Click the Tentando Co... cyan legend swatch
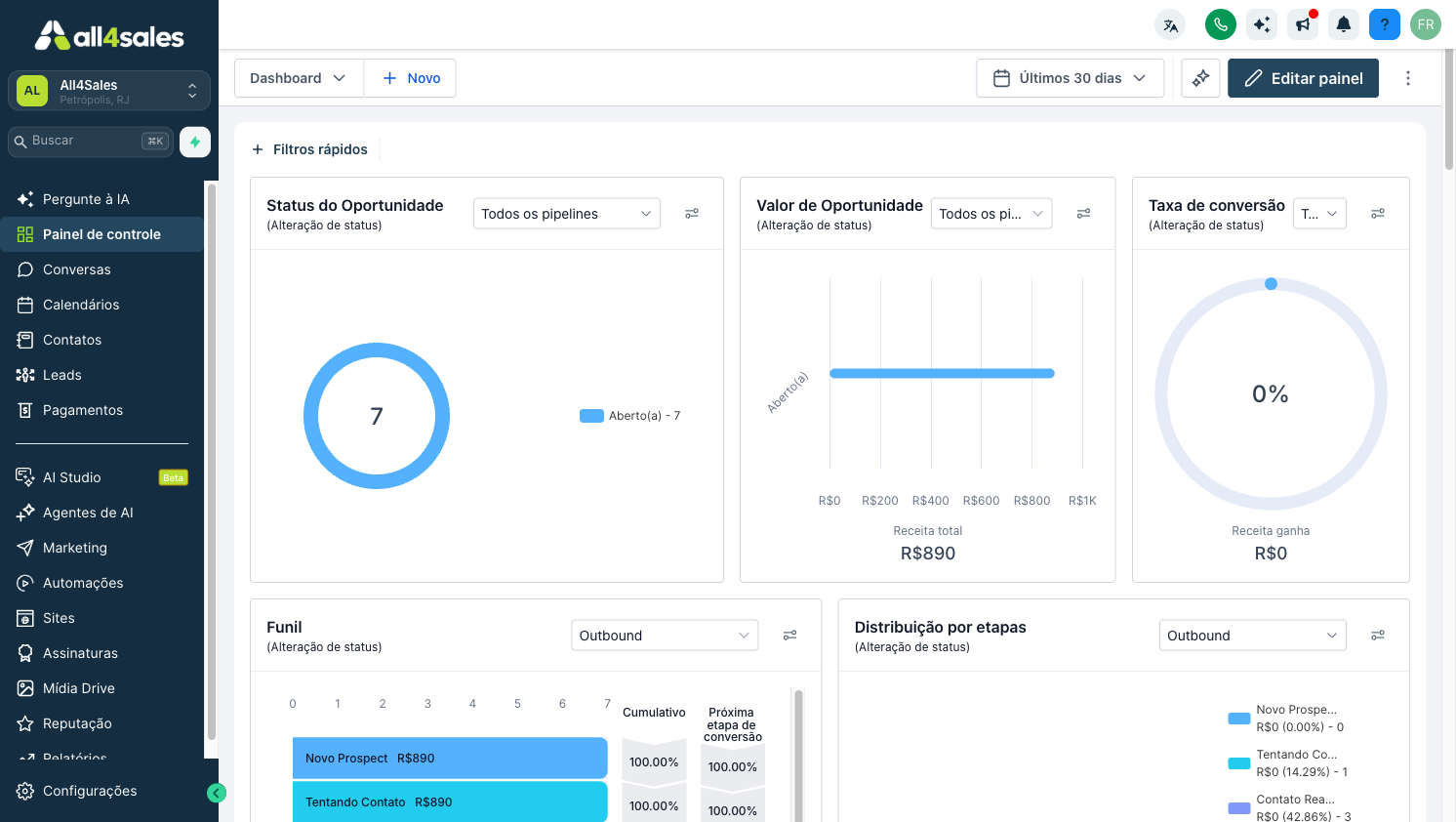Image resolution: width=1456 pixels, height=822 pixels. [x=1239, y=763]
